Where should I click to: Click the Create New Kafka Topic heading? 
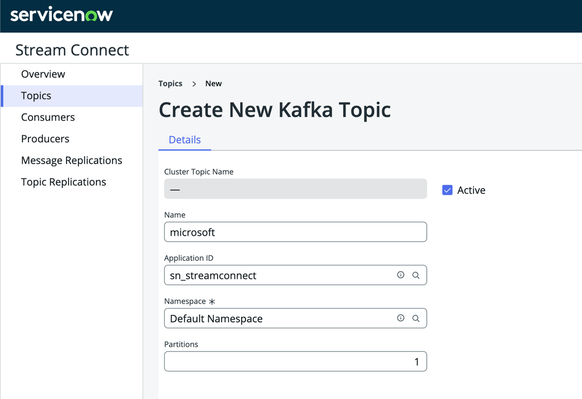(x=275, y=110)
